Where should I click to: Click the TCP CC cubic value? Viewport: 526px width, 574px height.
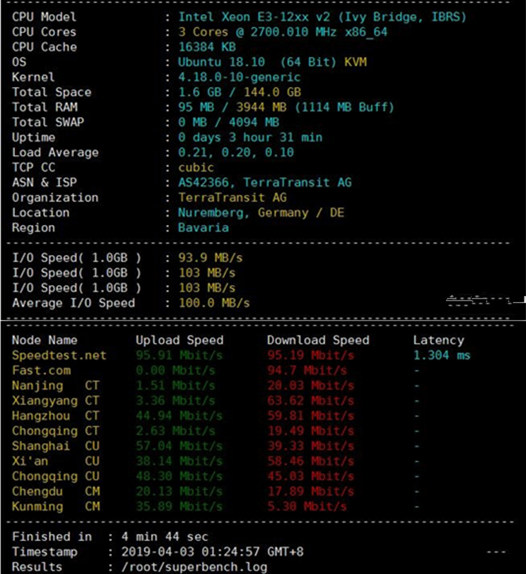(x=196, y=167)
